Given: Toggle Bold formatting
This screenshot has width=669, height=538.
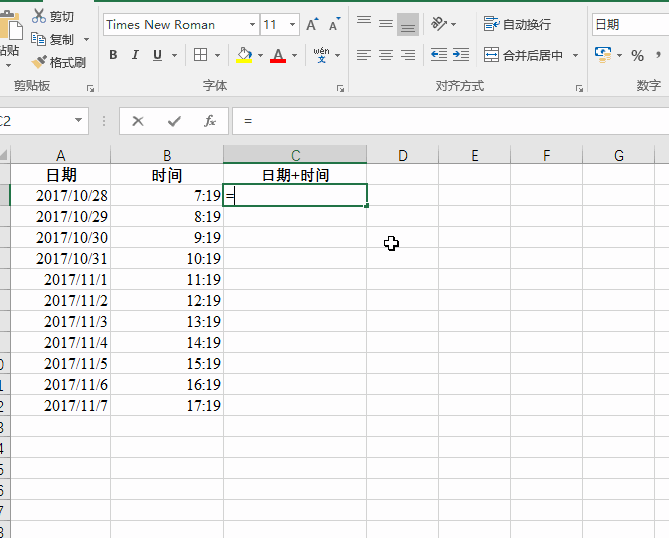Looking at the screenshot, I should pos(113,55).
